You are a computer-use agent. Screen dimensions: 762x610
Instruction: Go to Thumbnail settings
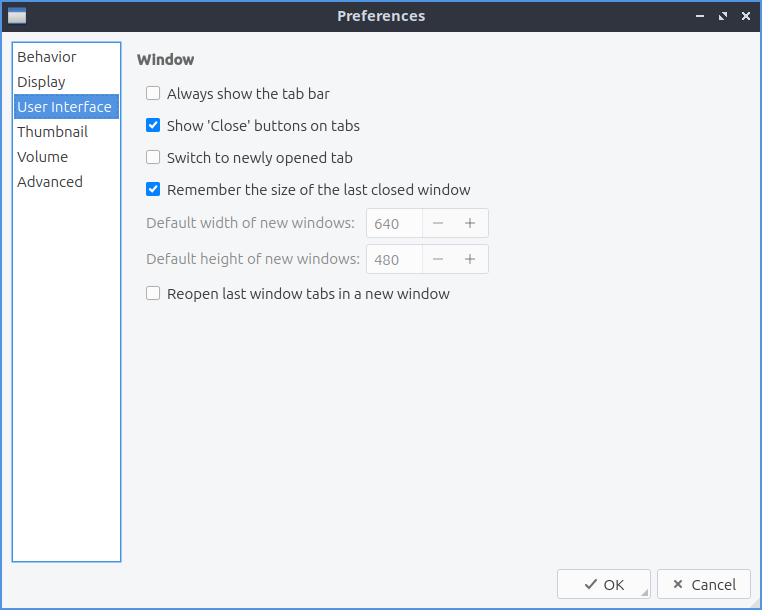point(52,132)
